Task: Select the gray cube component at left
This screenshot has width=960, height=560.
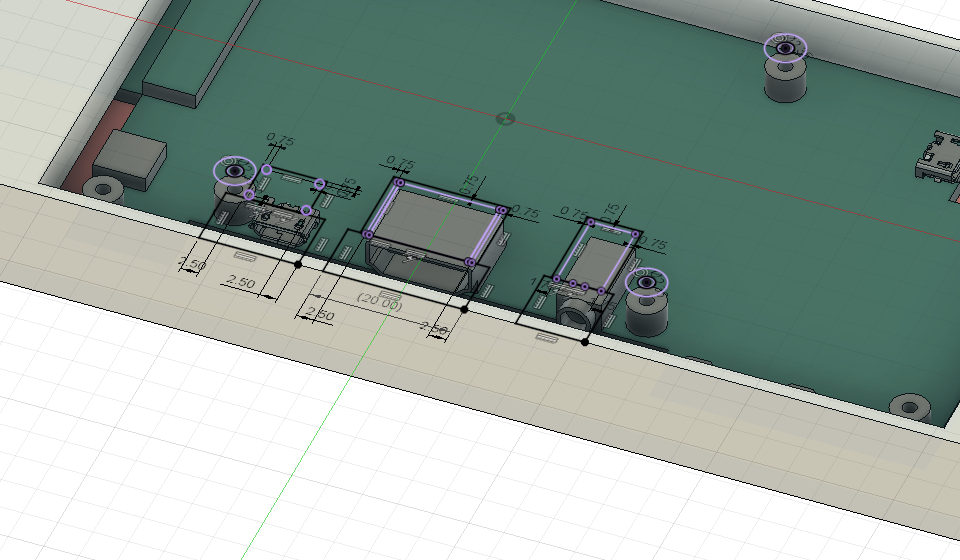Action: tap(130, 159)
